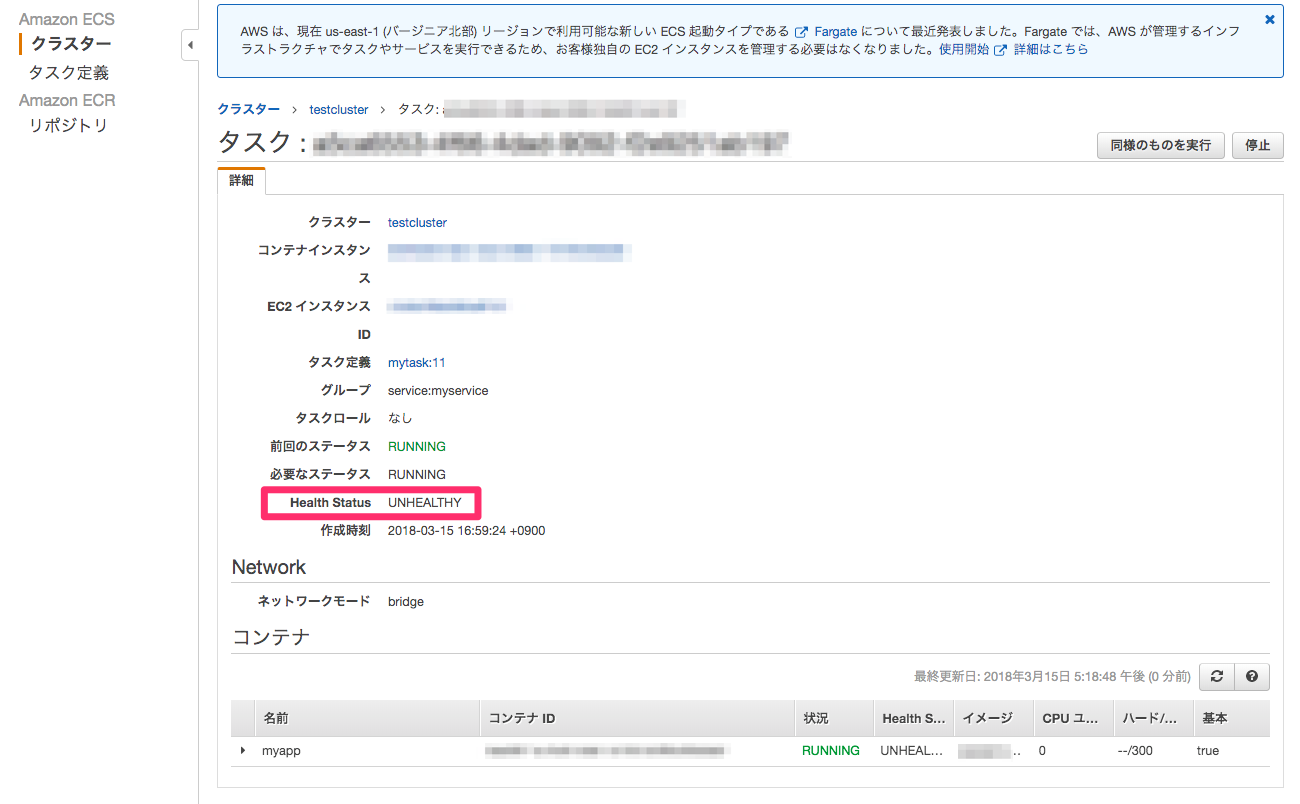Expand the myapp container row

pos(242,750)
